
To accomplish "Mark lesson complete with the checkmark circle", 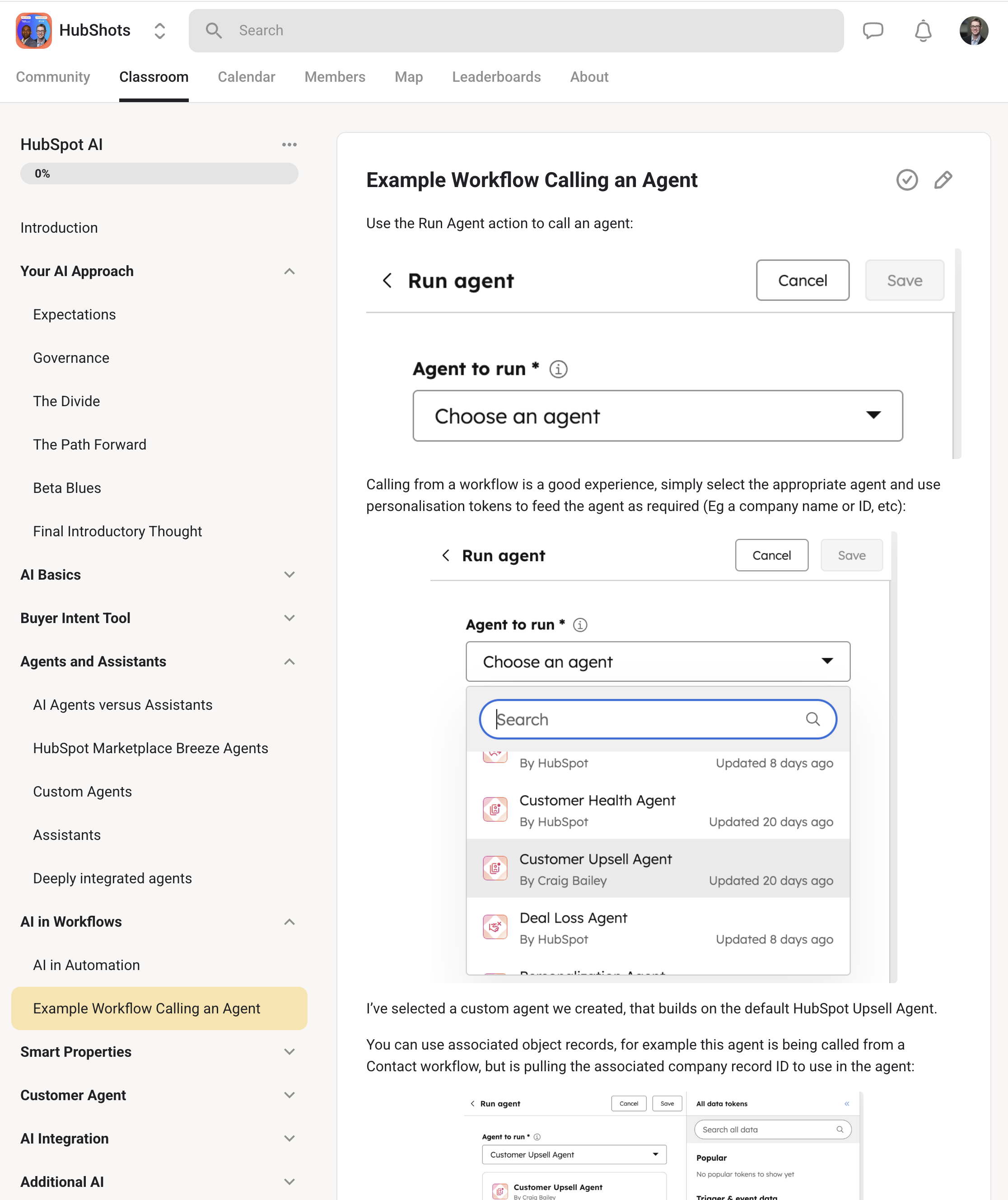I will coord(907,180).
